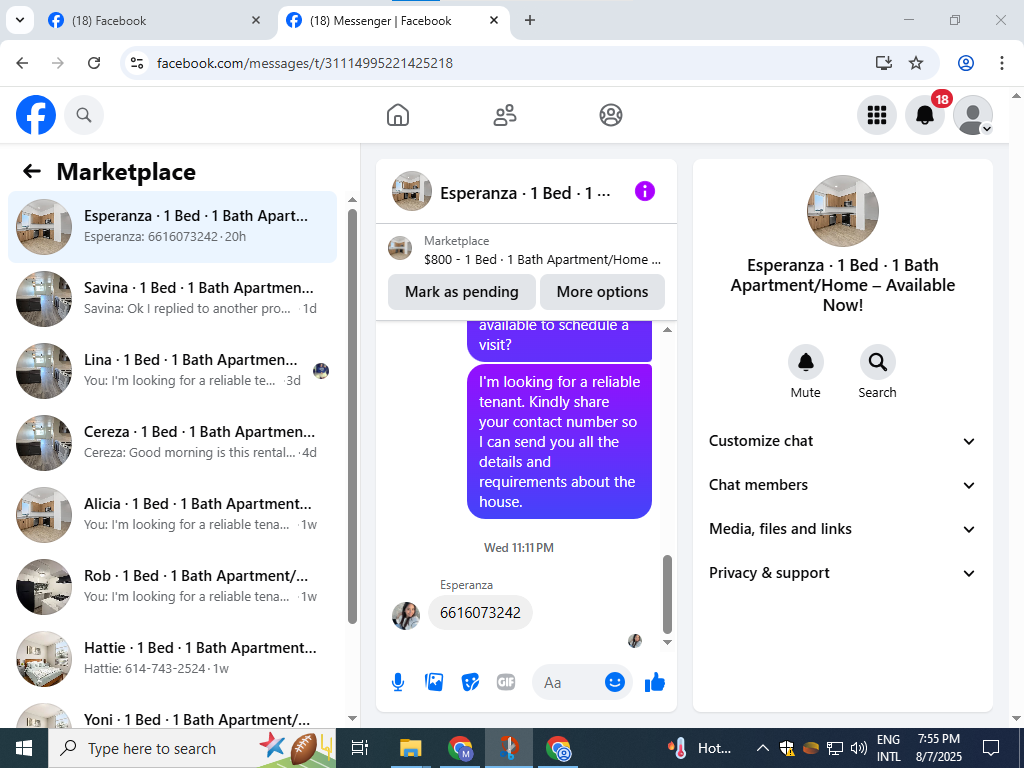Click the 6616073242 message bubble
This screenshot has height=768, width=1024.
[480, 613]
